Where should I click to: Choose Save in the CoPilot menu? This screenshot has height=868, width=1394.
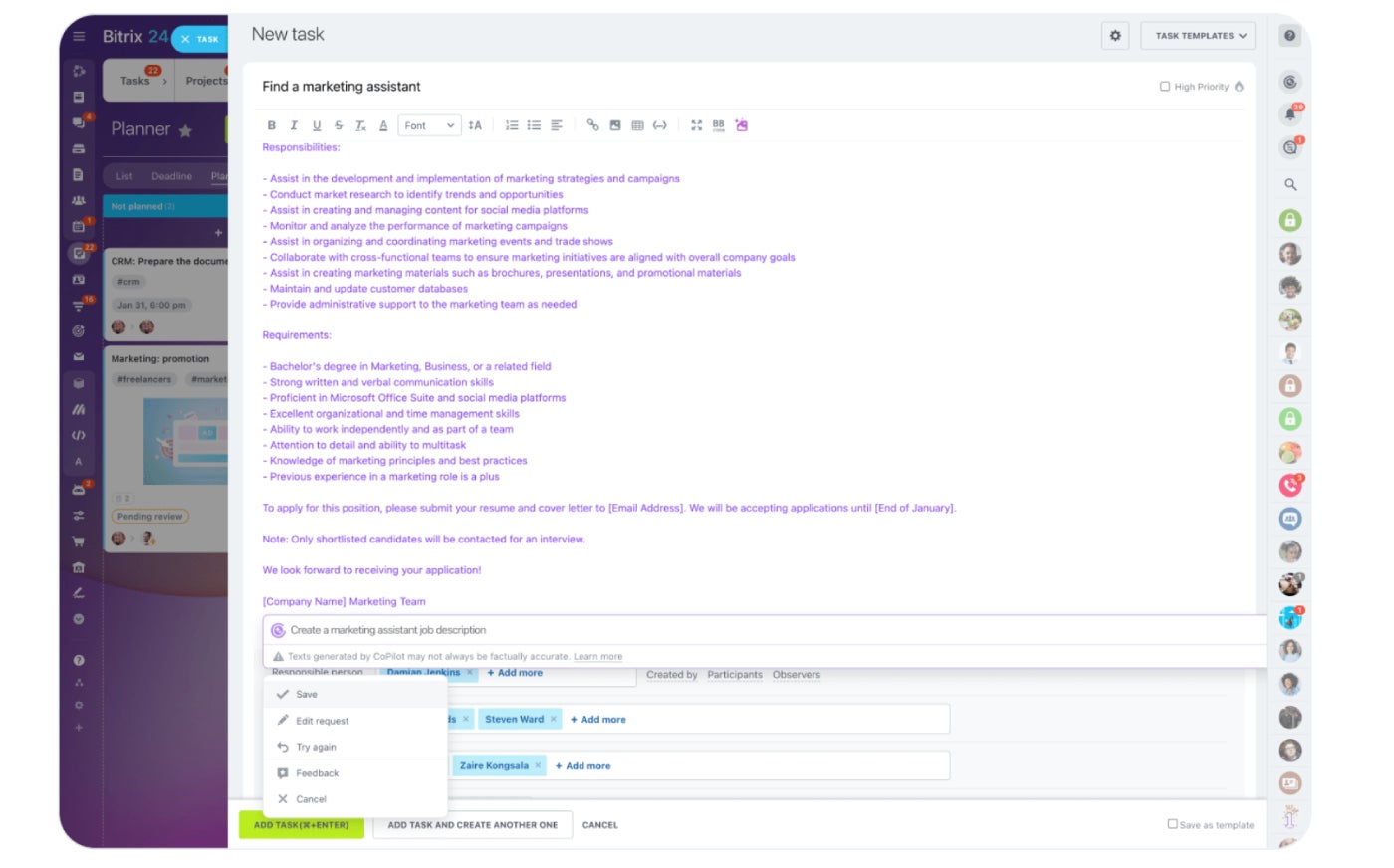[355, 695]
